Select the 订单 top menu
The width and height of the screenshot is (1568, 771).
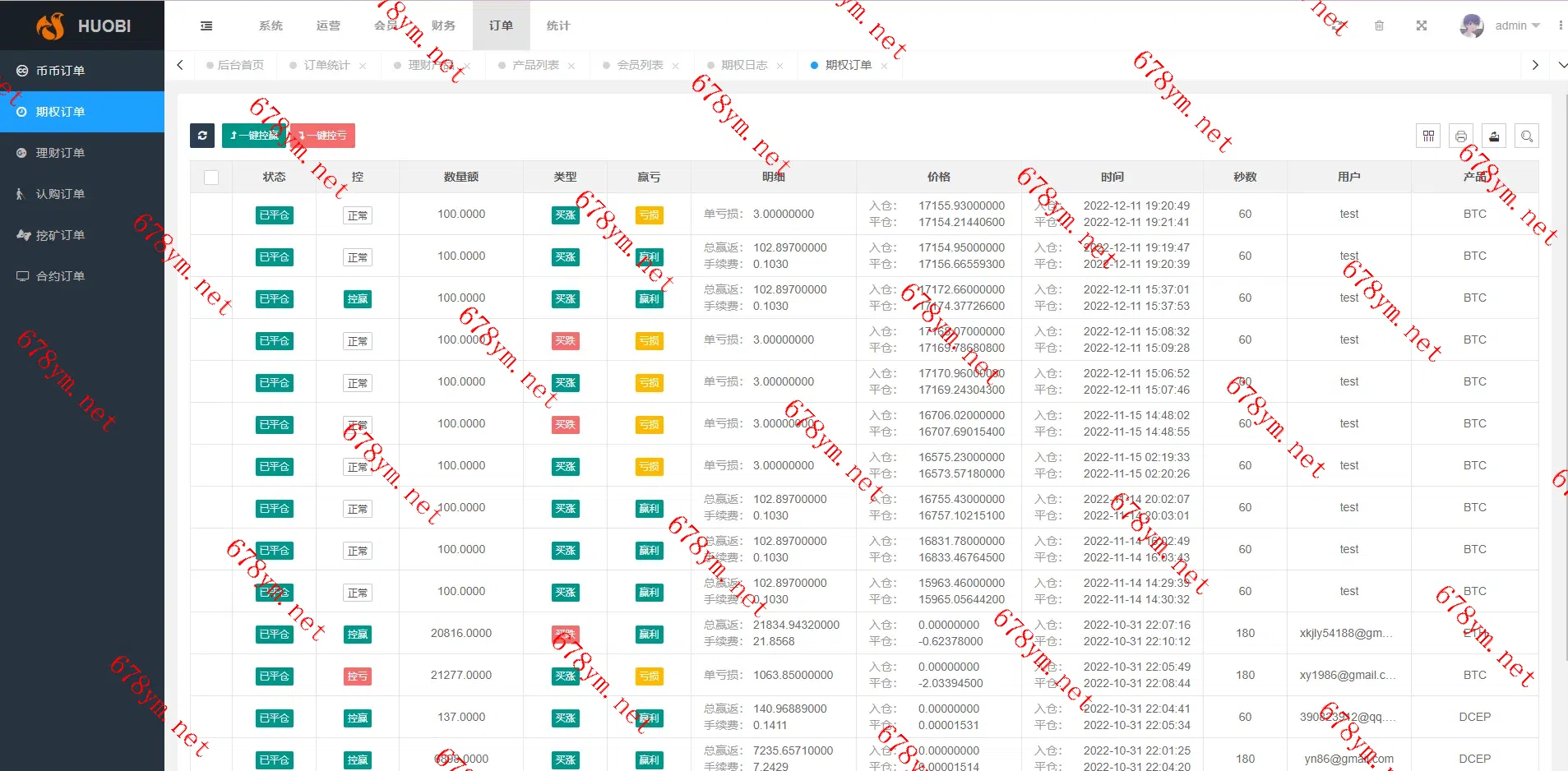point(501,25)
